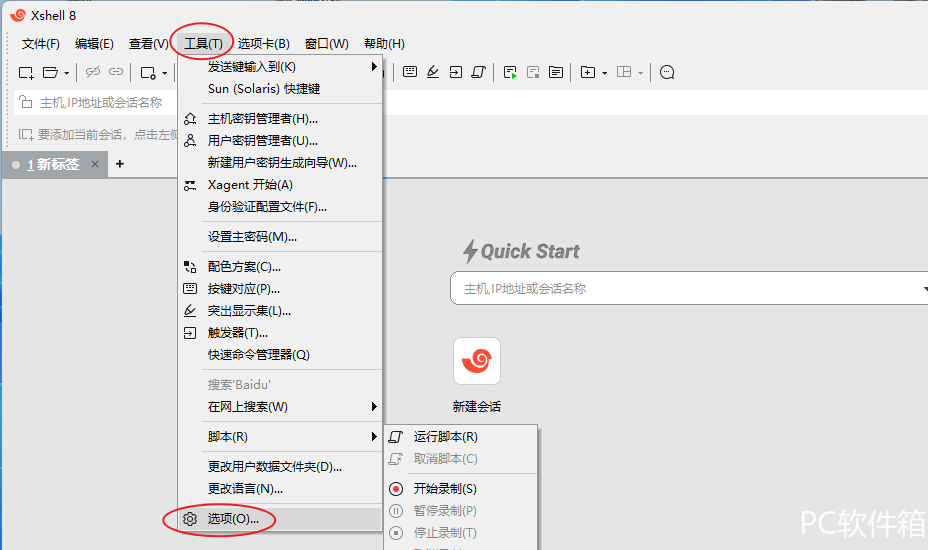Image resolution: width=928 pixels, height=550 pixels.
Task: Open the 编辑(E) menu
Action: click(94, 44)
